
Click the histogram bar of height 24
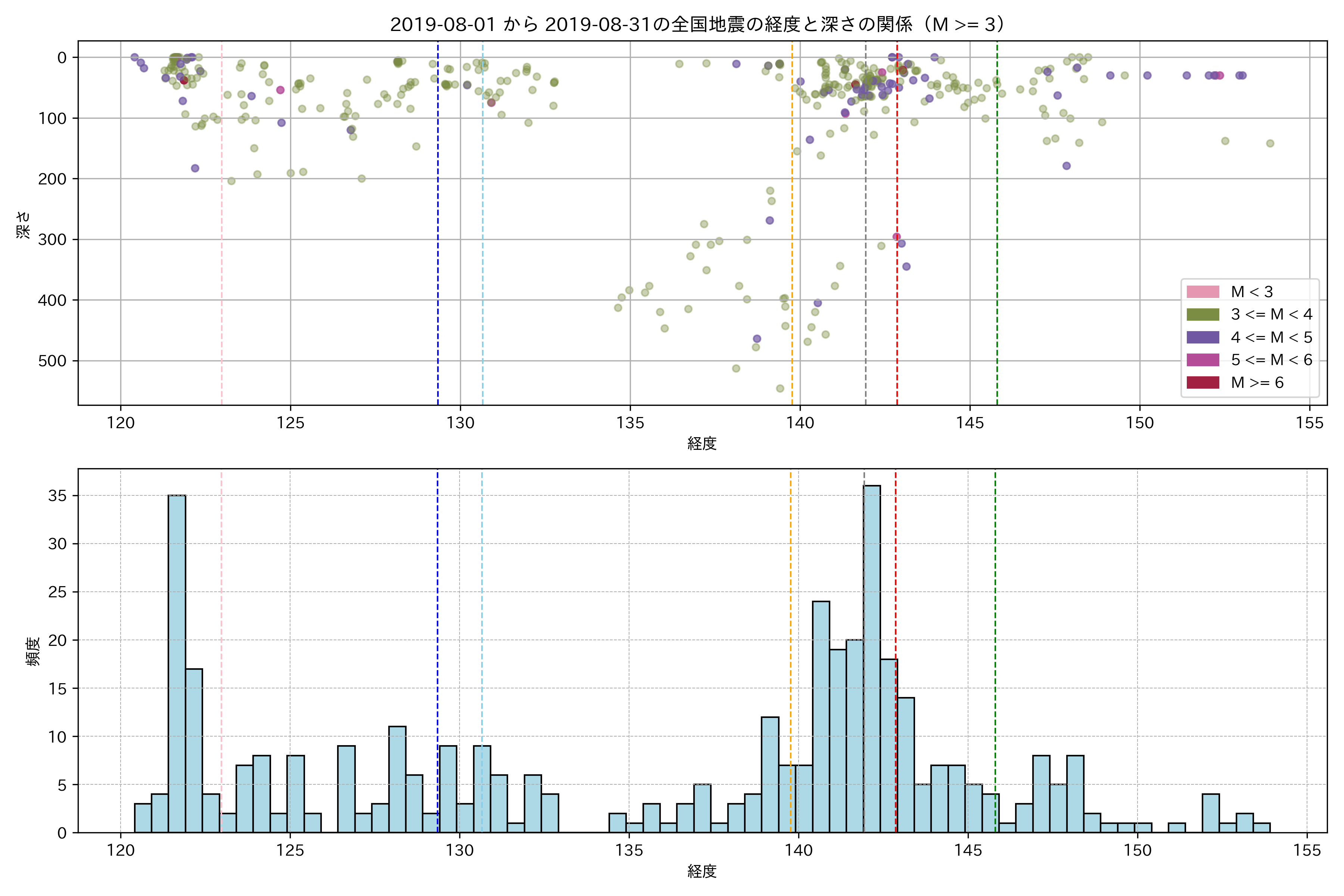821,717
